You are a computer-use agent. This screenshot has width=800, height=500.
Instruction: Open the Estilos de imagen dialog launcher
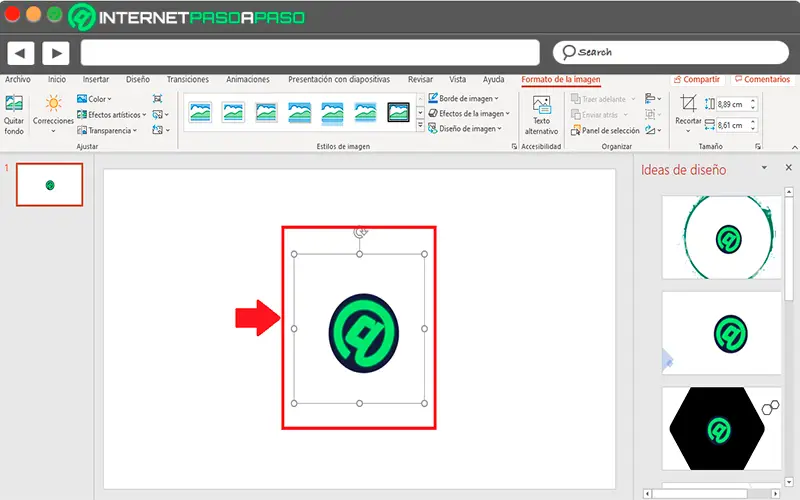coord(514,146)
